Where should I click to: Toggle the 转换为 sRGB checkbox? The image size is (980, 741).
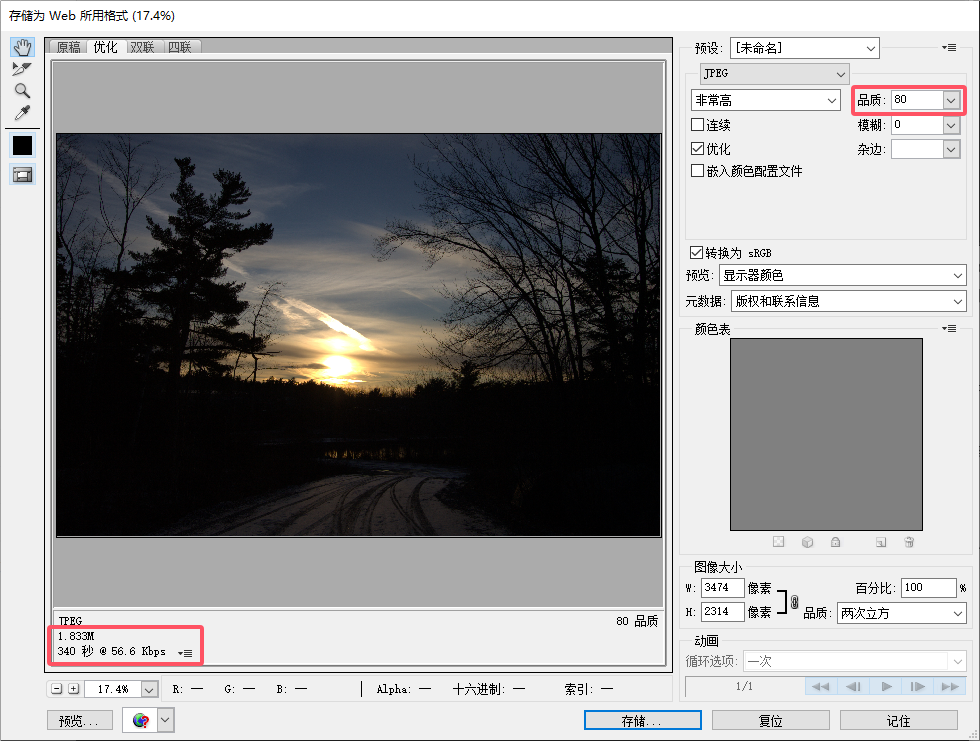tap(697, 253)
